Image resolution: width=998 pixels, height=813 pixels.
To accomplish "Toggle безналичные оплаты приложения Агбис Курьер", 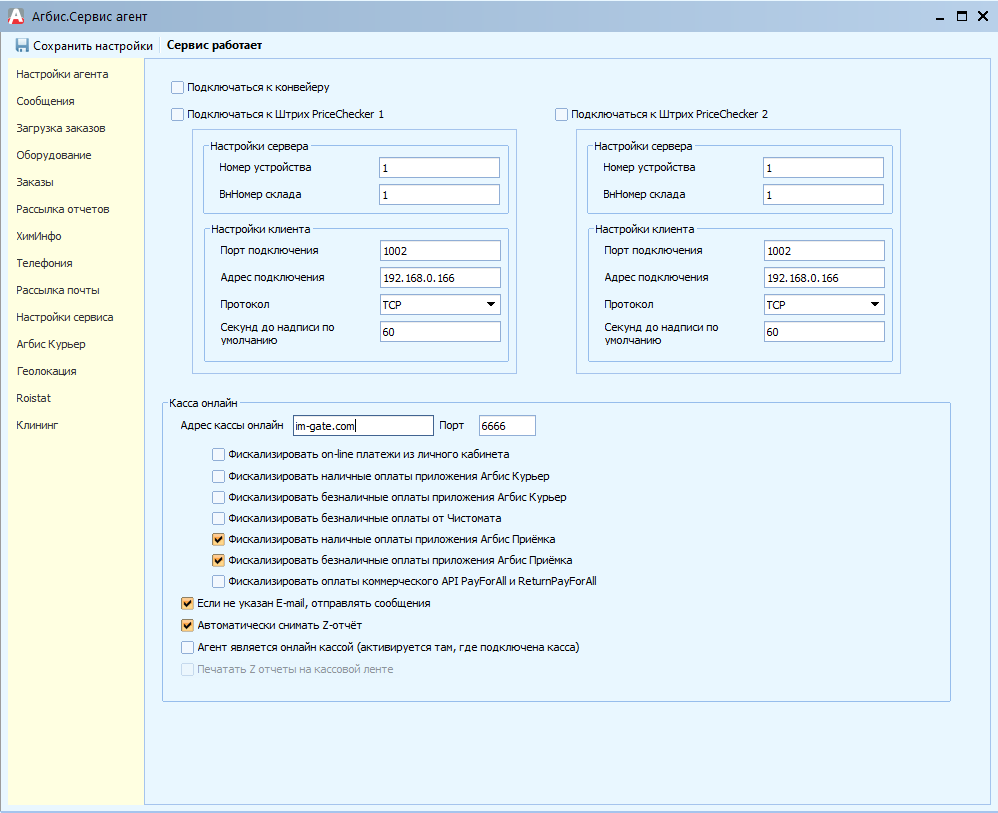I will click(218, 497).
